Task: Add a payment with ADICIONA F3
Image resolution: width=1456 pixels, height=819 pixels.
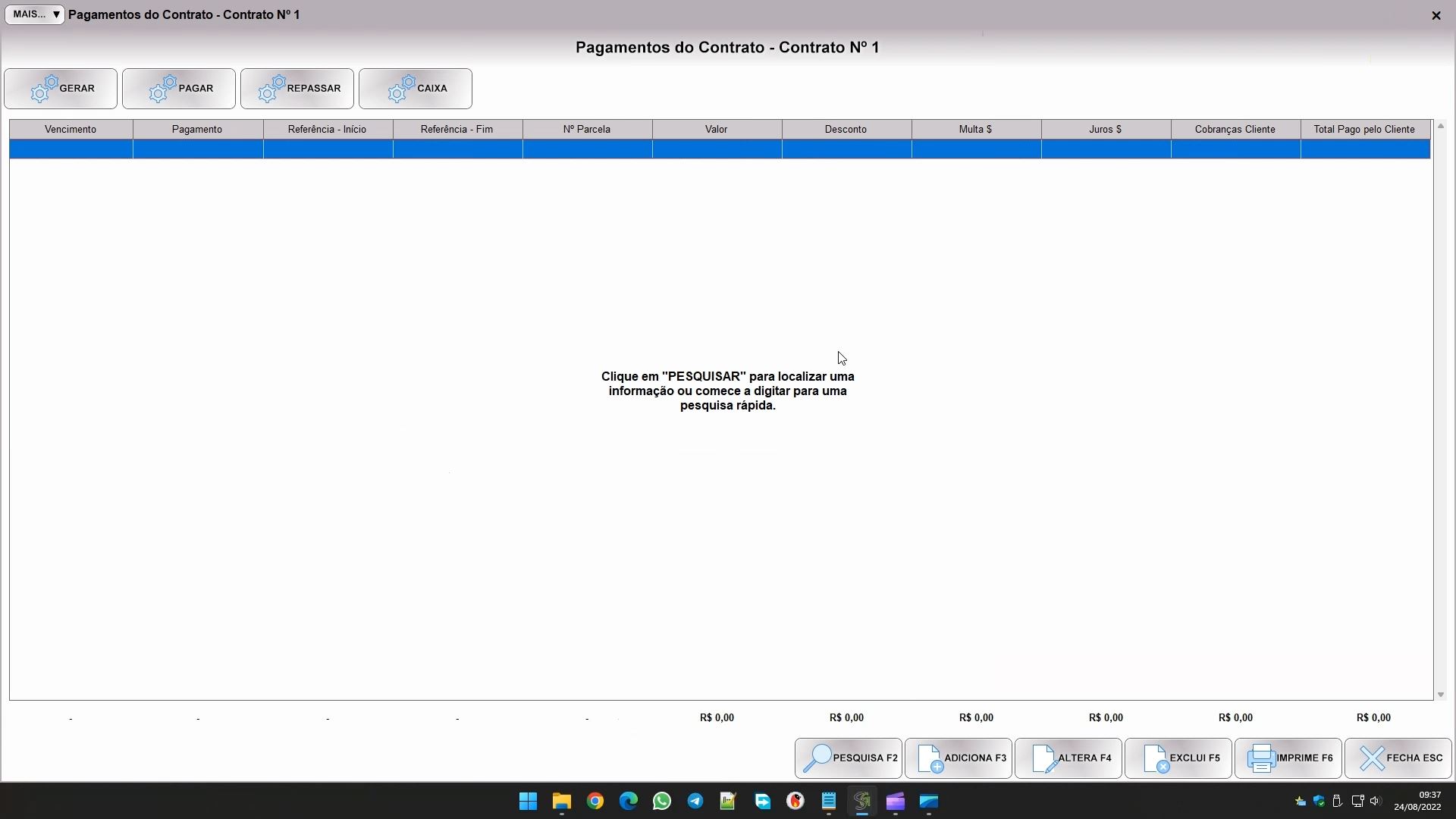Action: 959,758
